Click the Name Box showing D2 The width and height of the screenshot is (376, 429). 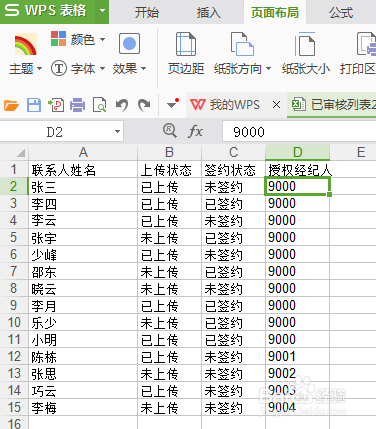[x=55, y=132]
